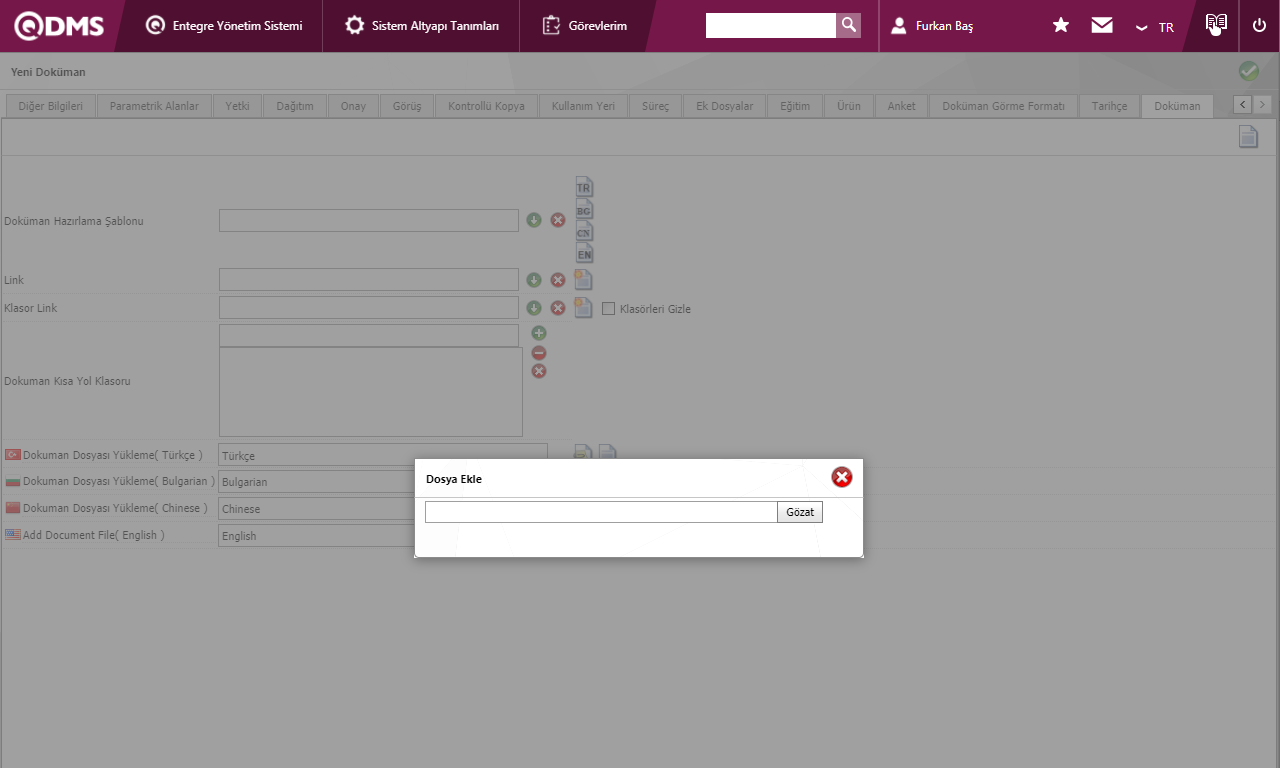
Task: Open the Görevlerim menu
Action: point(585,26)
